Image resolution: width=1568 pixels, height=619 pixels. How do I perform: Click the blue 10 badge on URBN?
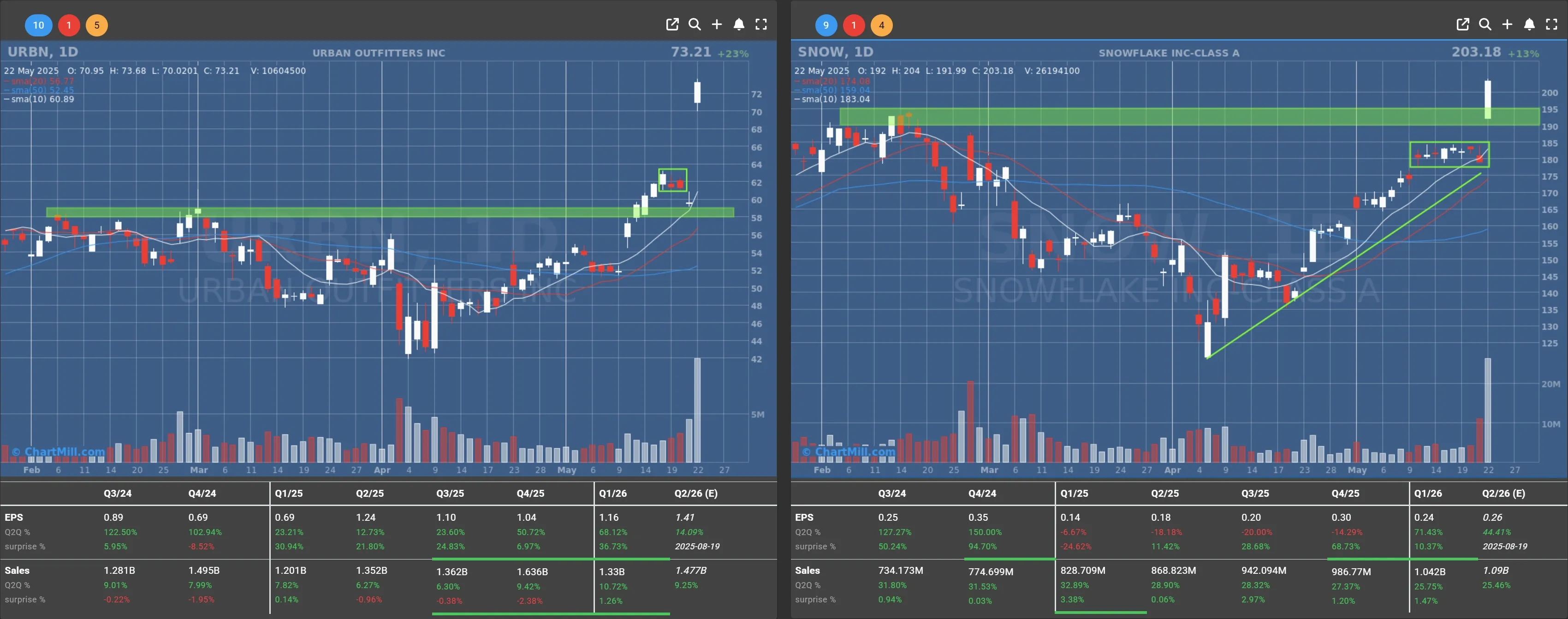coord(38,25)
